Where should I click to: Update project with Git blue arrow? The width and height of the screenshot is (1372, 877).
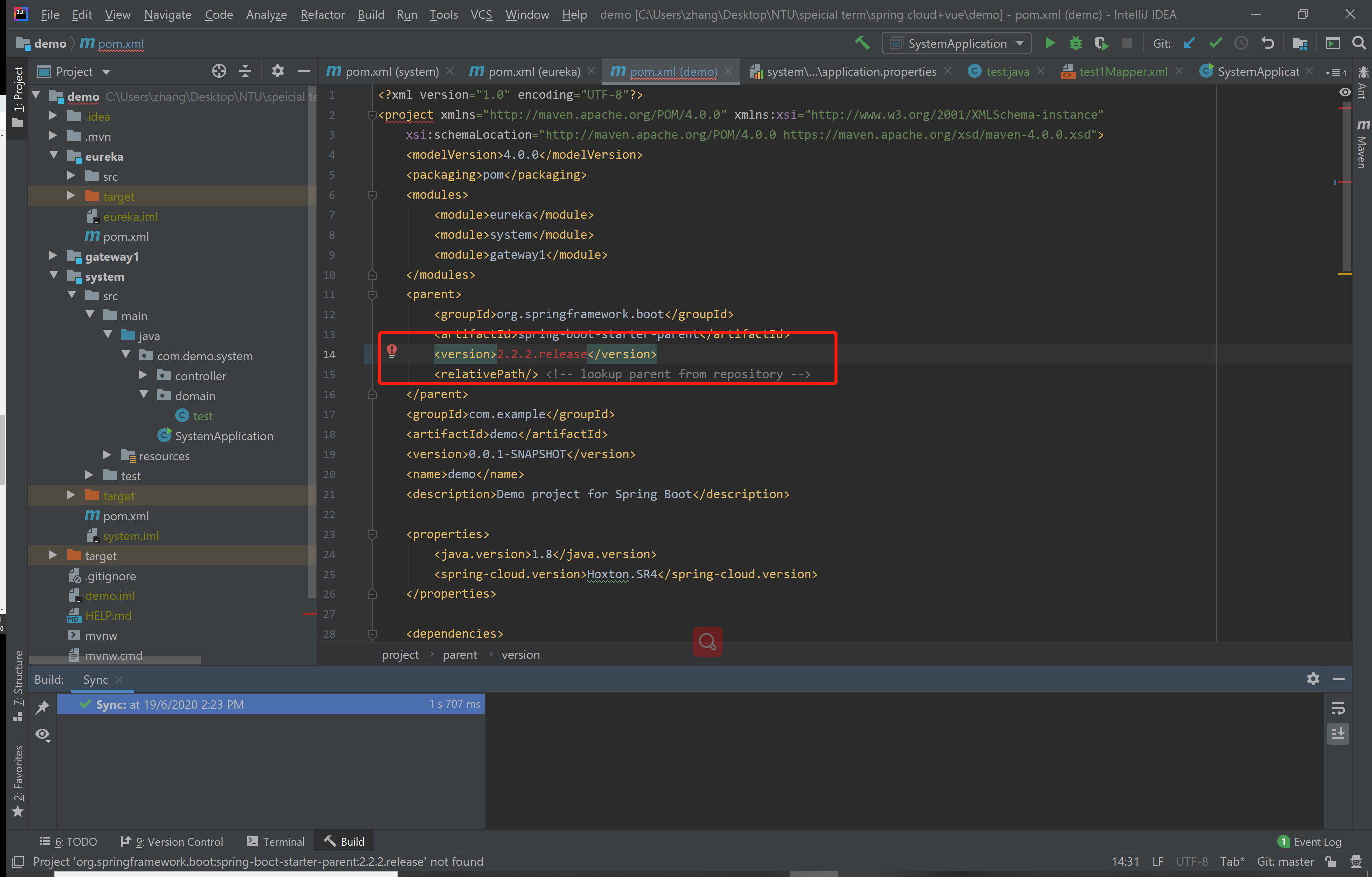click(x=1189, y=43)
